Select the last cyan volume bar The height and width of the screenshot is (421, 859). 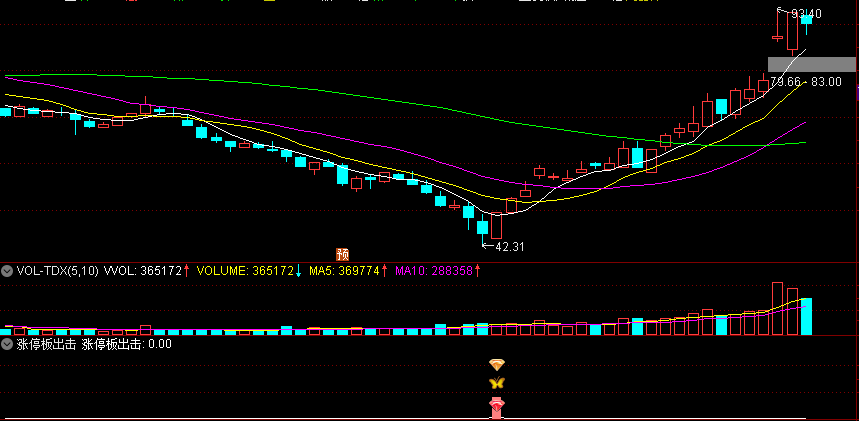tap(806, 316)
